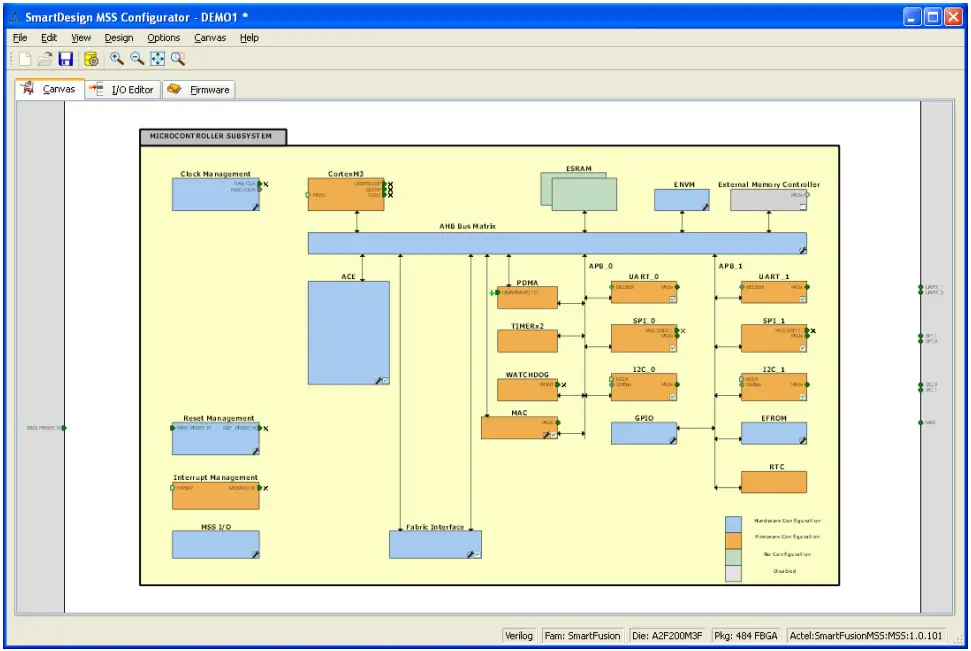Image resolution: width=971 pixels, height=651 pixels.
Task: Toggle the disabled port on the SPI_0 block
Action: point(683,331)
